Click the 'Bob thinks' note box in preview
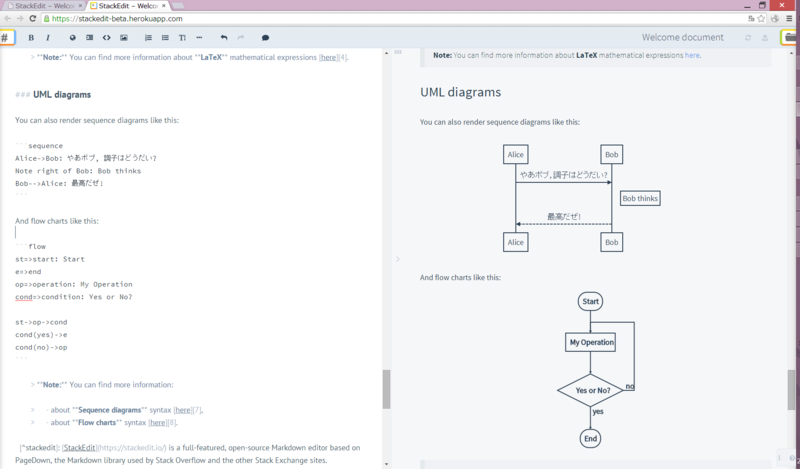This screenshot has width=800, height=469. click(640, 199)
